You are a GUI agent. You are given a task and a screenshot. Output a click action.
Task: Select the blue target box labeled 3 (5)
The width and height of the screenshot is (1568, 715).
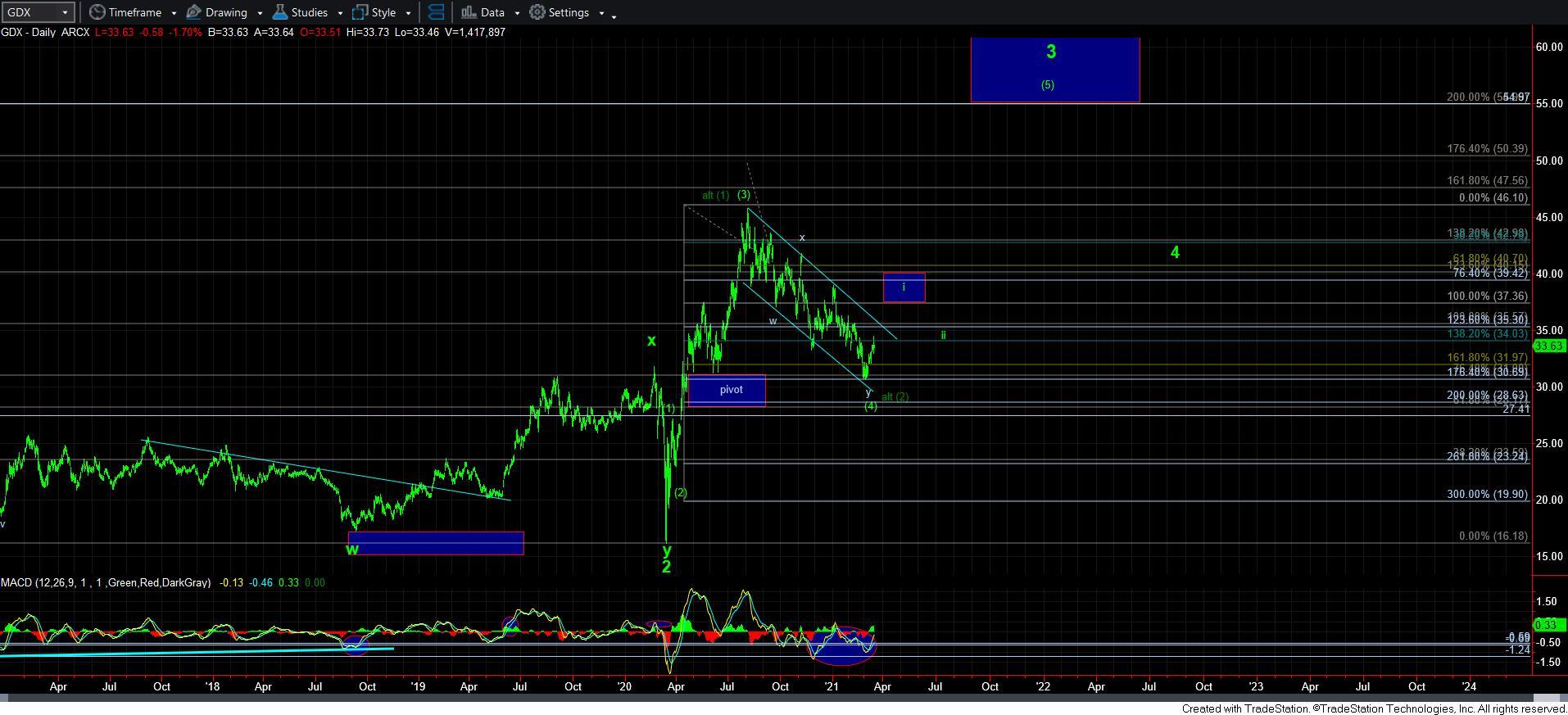1054,70
